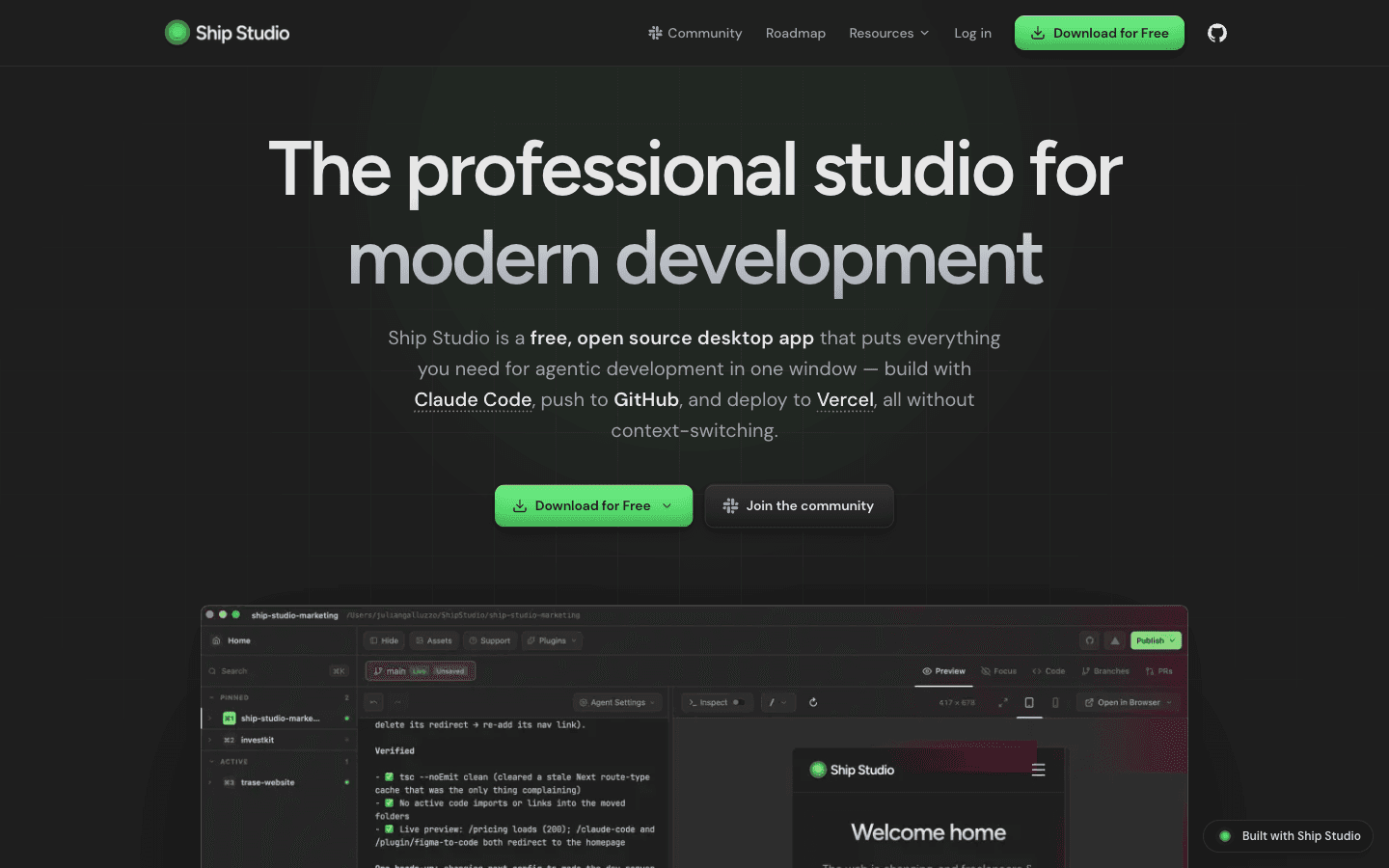
Task: Click the Ship Studio logo in the header
Action: (x=227, y=33)
